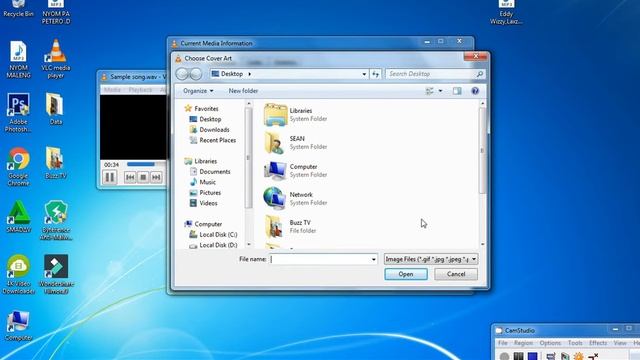Seek on the VLC progress slider
The height and width of the screenshot is (360, 640).
[x=146, y=164]
